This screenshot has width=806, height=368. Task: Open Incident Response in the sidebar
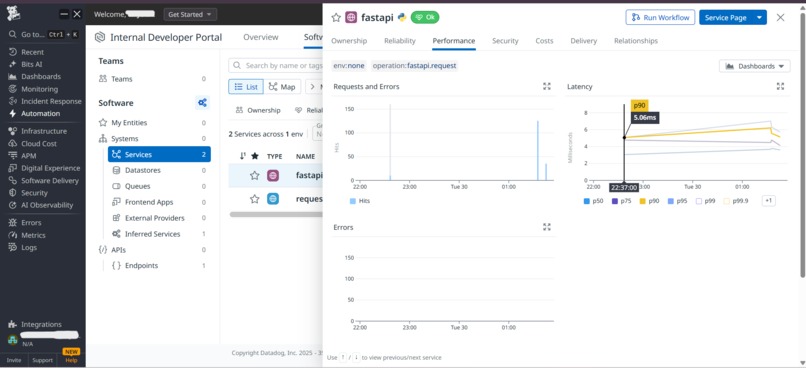[x=51, y=101]
